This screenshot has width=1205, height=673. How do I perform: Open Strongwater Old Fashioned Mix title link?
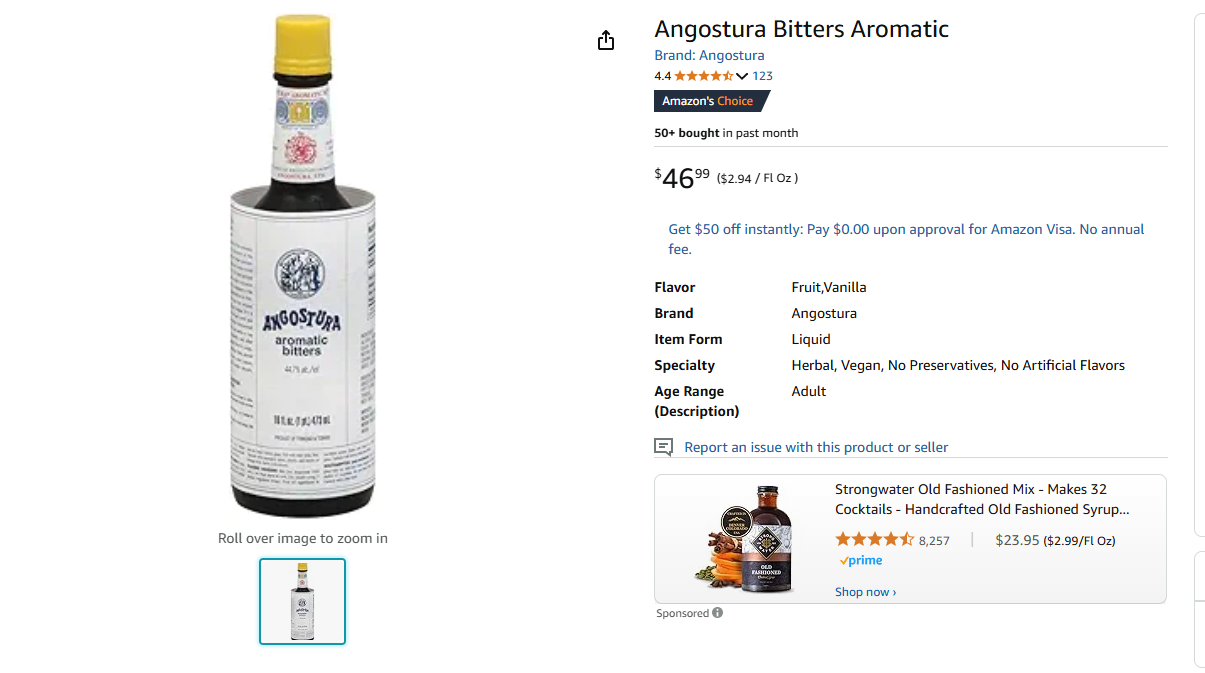(x=982, y=499)
